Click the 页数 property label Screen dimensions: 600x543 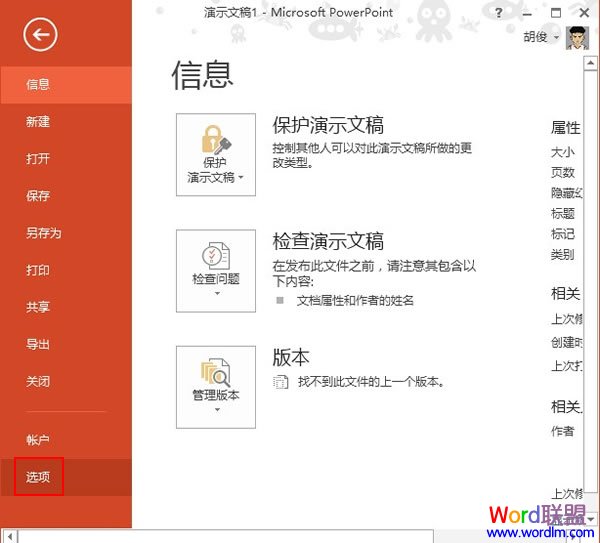[562, 172]
